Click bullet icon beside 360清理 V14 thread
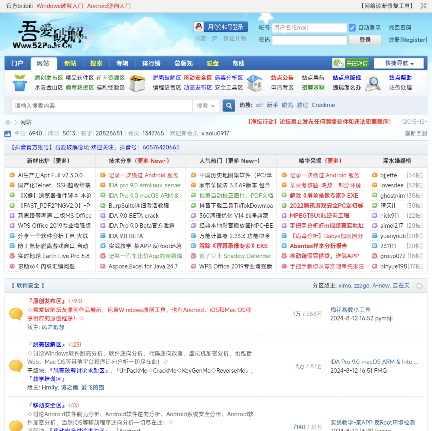 click(193, 216)
